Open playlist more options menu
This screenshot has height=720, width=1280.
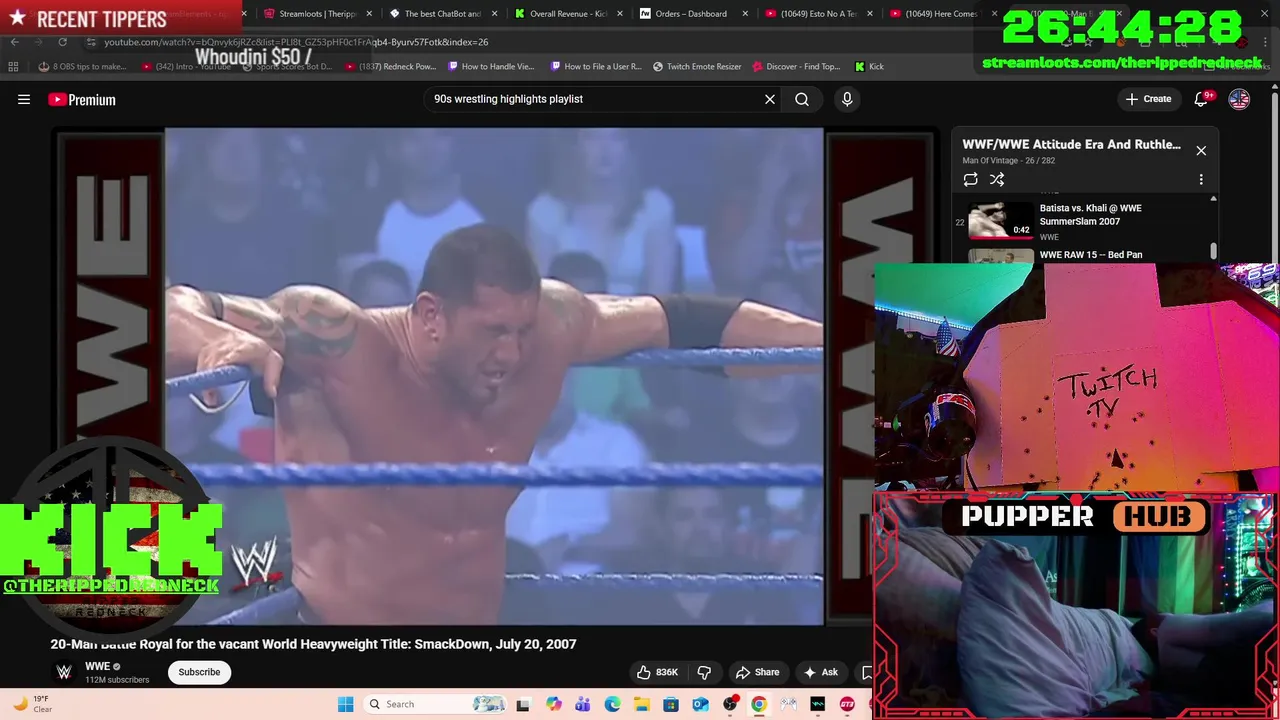tap(1201, 180)
